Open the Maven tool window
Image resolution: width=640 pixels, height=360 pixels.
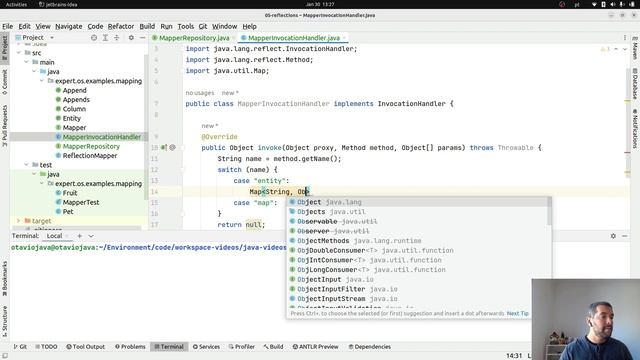[635, 48]
